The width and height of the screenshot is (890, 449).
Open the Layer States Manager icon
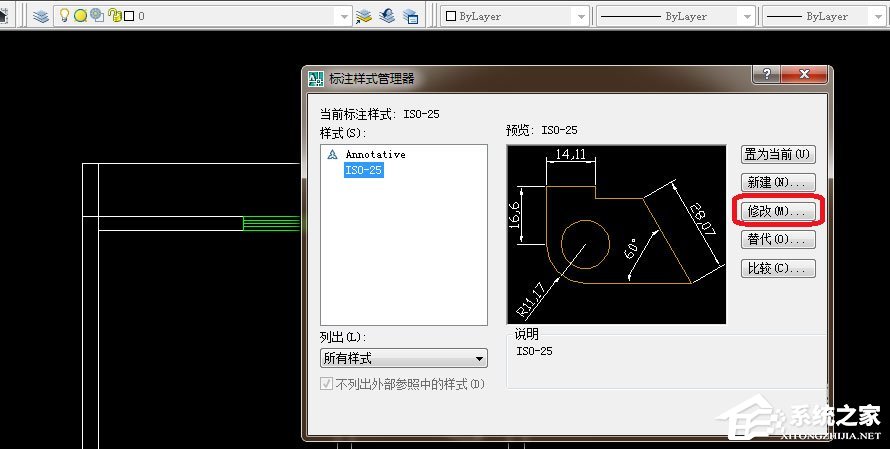pos(410,16)
